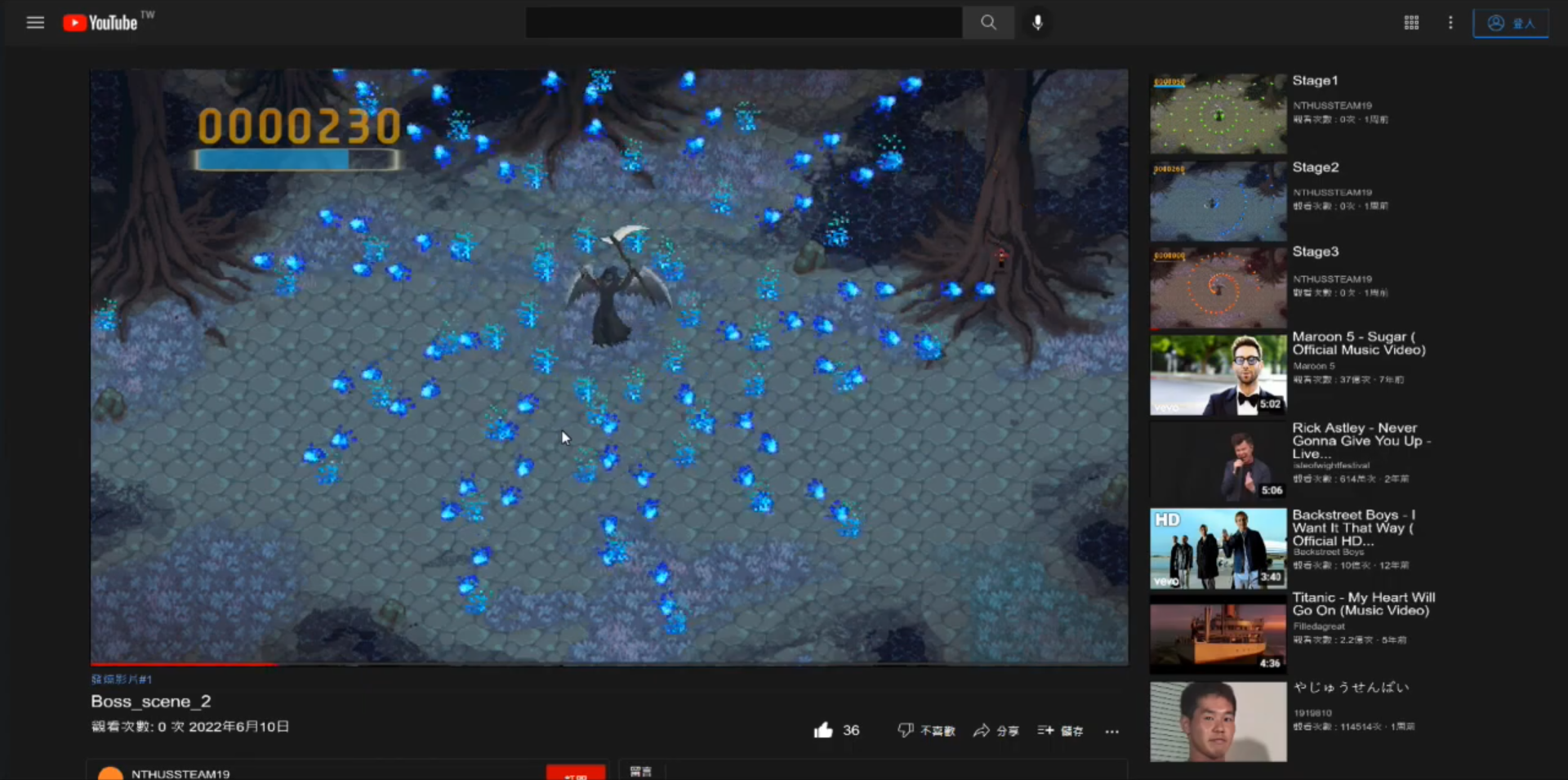
Task: Click the sign-in button
Action: click(x=1510, y=23)
